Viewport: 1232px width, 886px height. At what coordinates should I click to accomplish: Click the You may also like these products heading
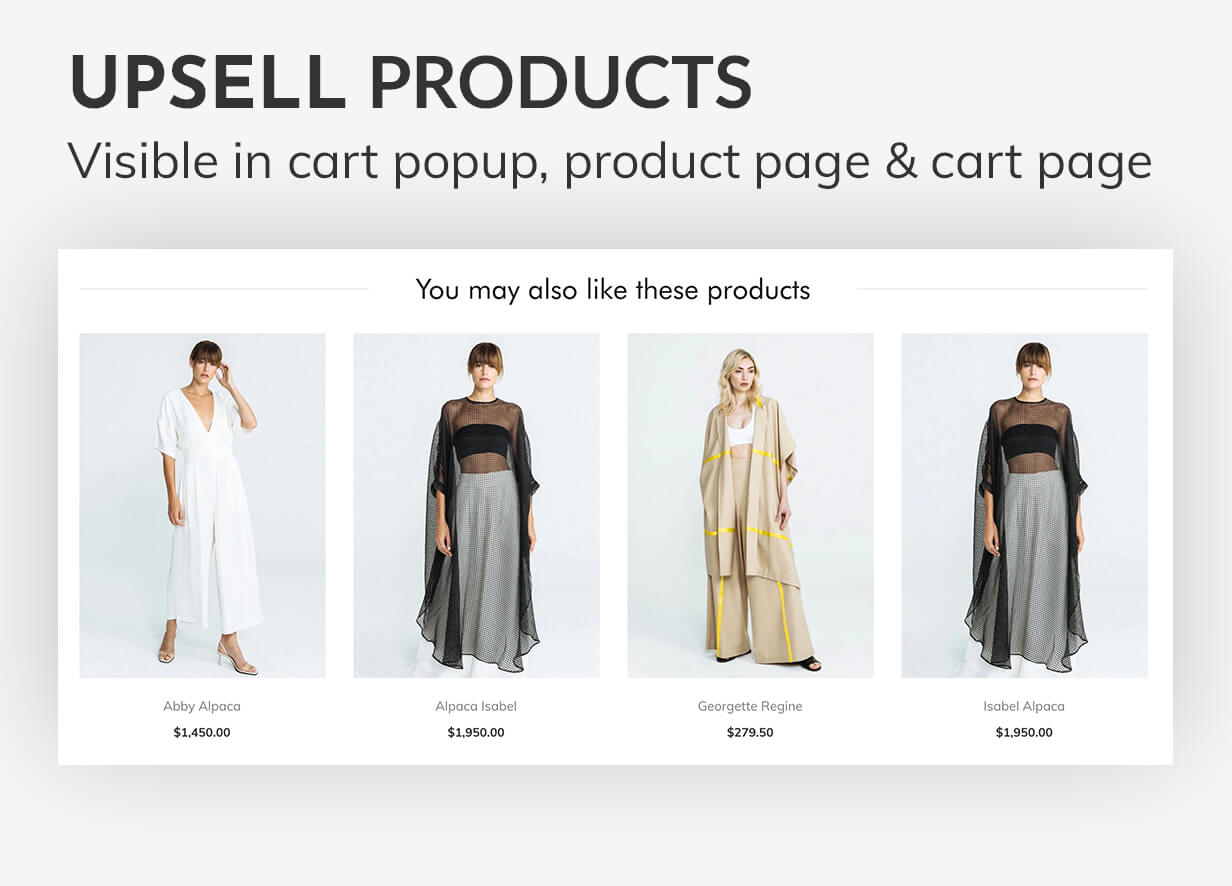(613, 290)
